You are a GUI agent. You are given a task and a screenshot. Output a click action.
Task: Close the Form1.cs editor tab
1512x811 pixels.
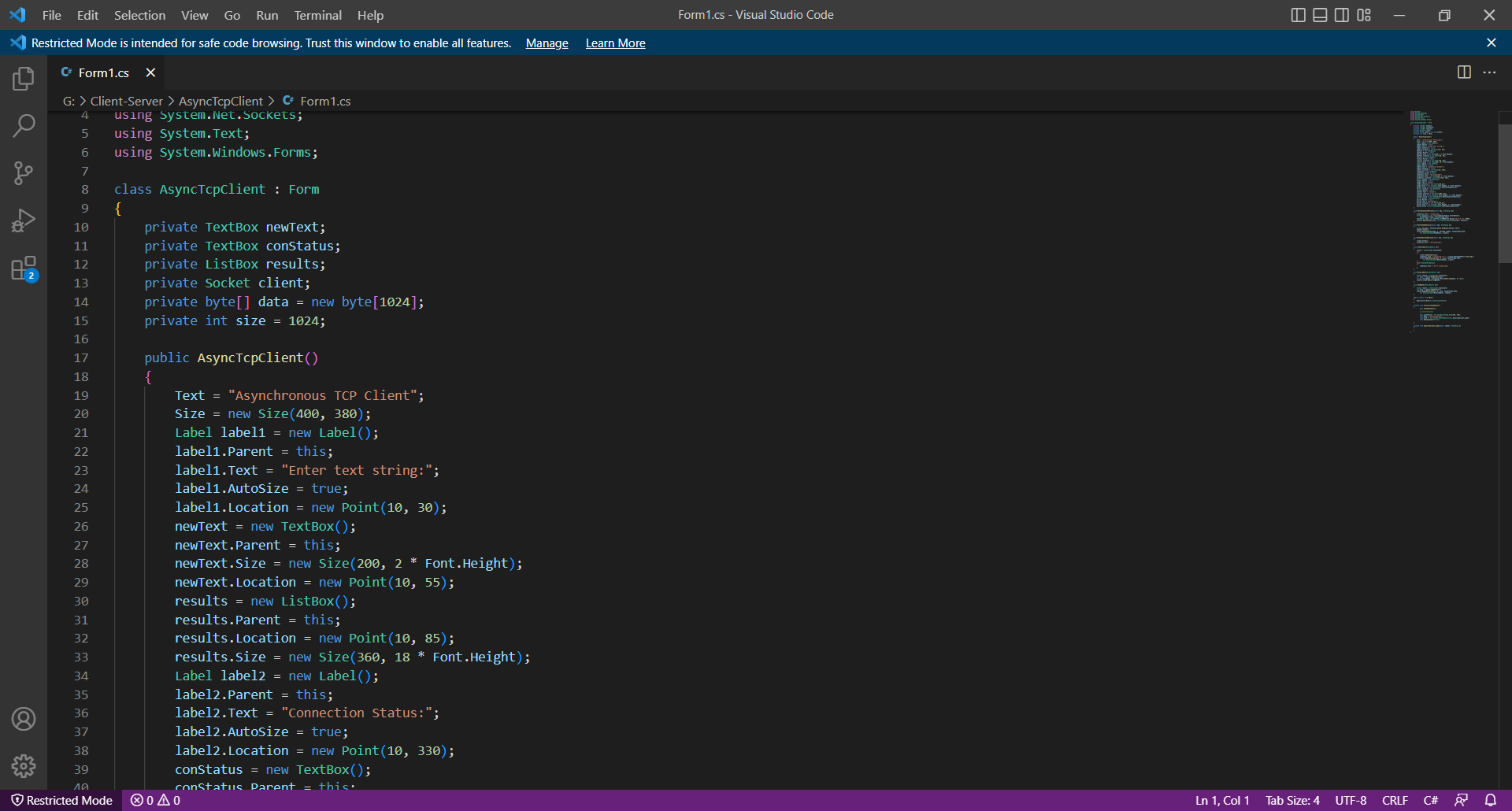(x=150, y=72)
